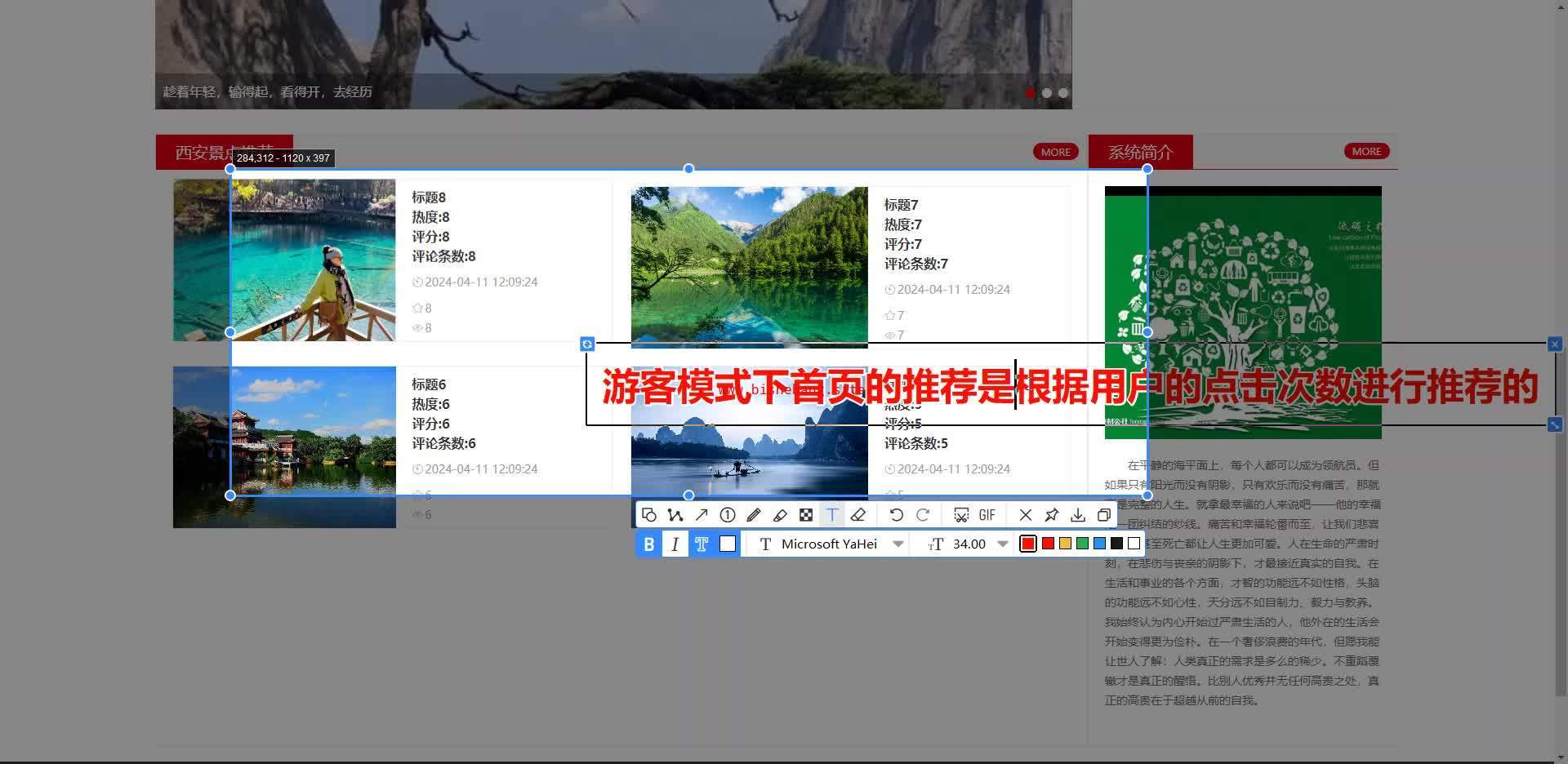
Task: Start GIF recording
Action: point(987,515)
